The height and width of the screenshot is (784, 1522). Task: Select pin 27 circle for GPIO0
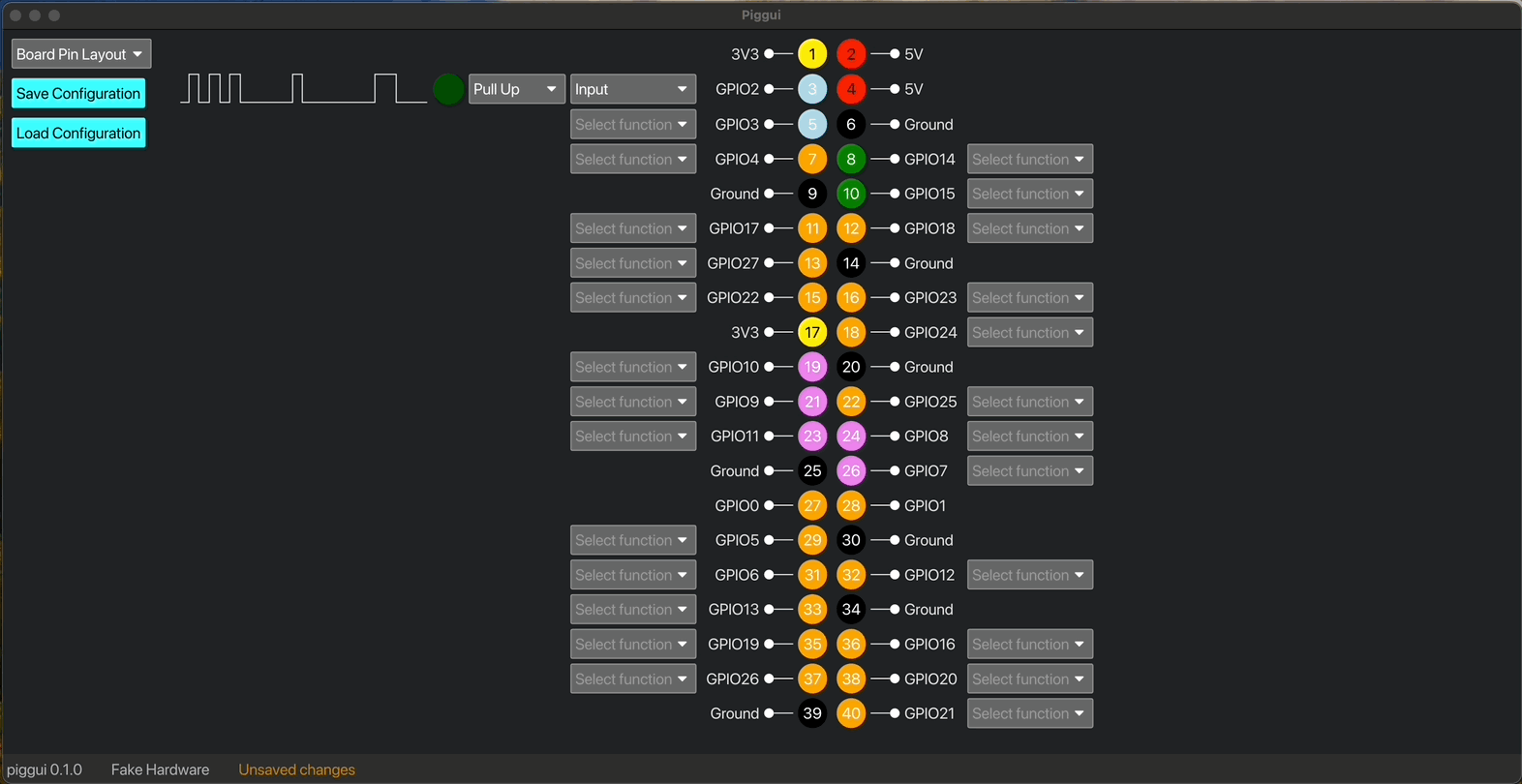pos(812,505)
